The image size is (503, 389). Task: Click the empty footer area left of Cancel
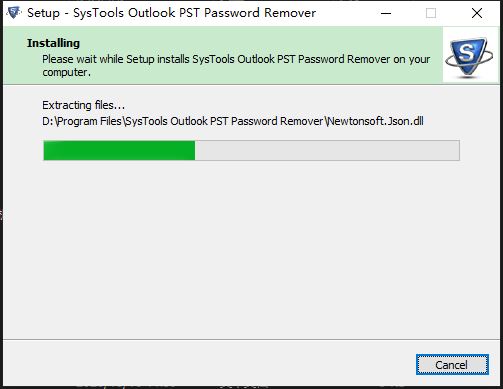coord(207,365)
